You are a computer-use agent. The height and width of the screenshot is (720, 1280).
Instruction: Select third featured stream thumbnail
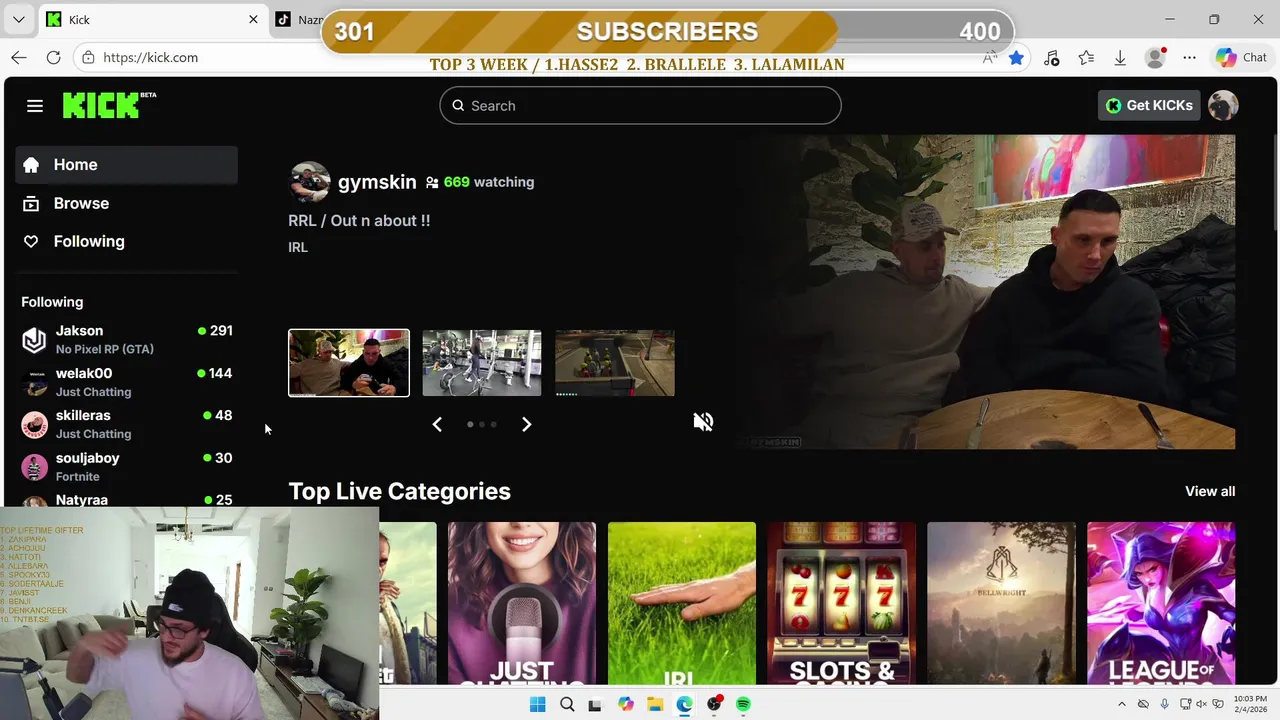(615, 363)
